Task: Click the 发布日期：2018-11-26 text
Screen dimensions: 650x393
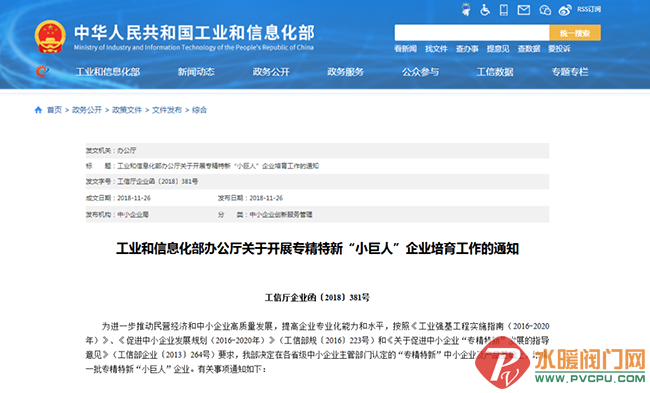Action: tap(250, 198)
